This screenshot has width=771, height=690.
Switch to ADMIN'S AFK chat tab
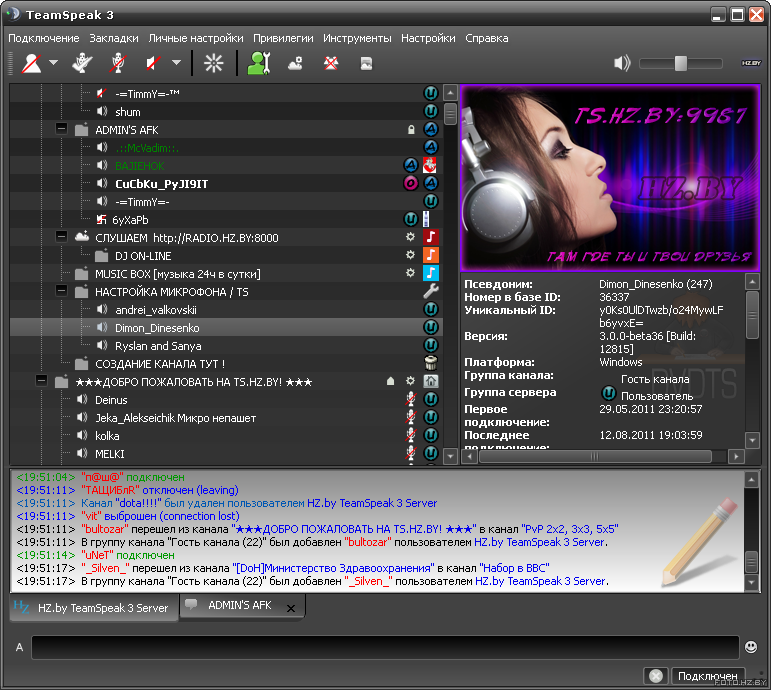[239, 605]
